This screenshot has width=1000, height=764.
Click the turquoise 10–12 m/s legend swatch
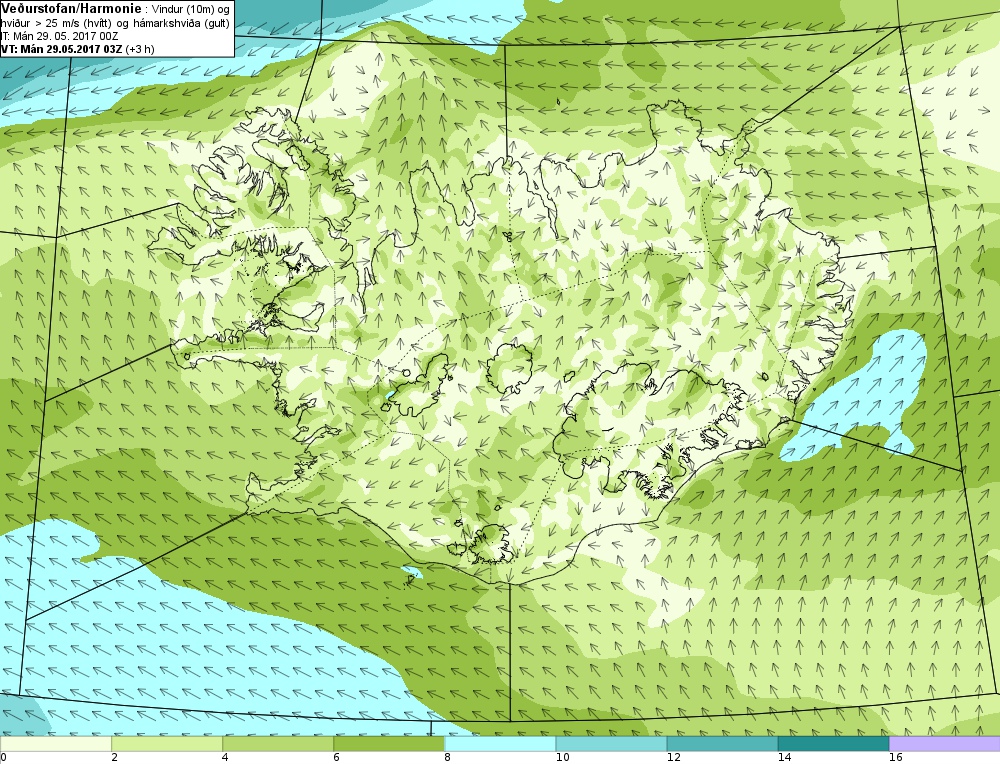point(611,744)
